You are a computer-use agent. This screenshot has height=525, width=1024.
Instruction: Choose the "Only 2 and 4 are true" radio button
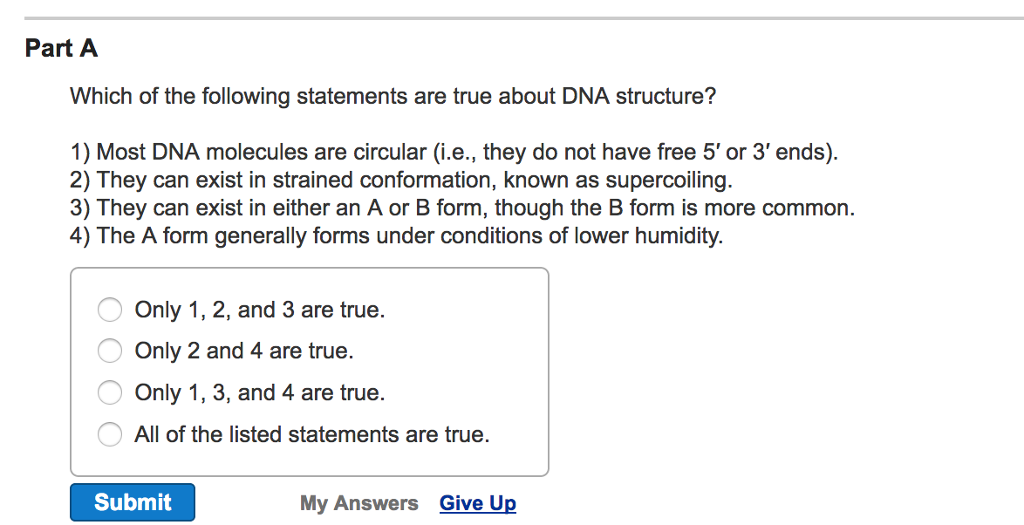[x=110, y=351]
